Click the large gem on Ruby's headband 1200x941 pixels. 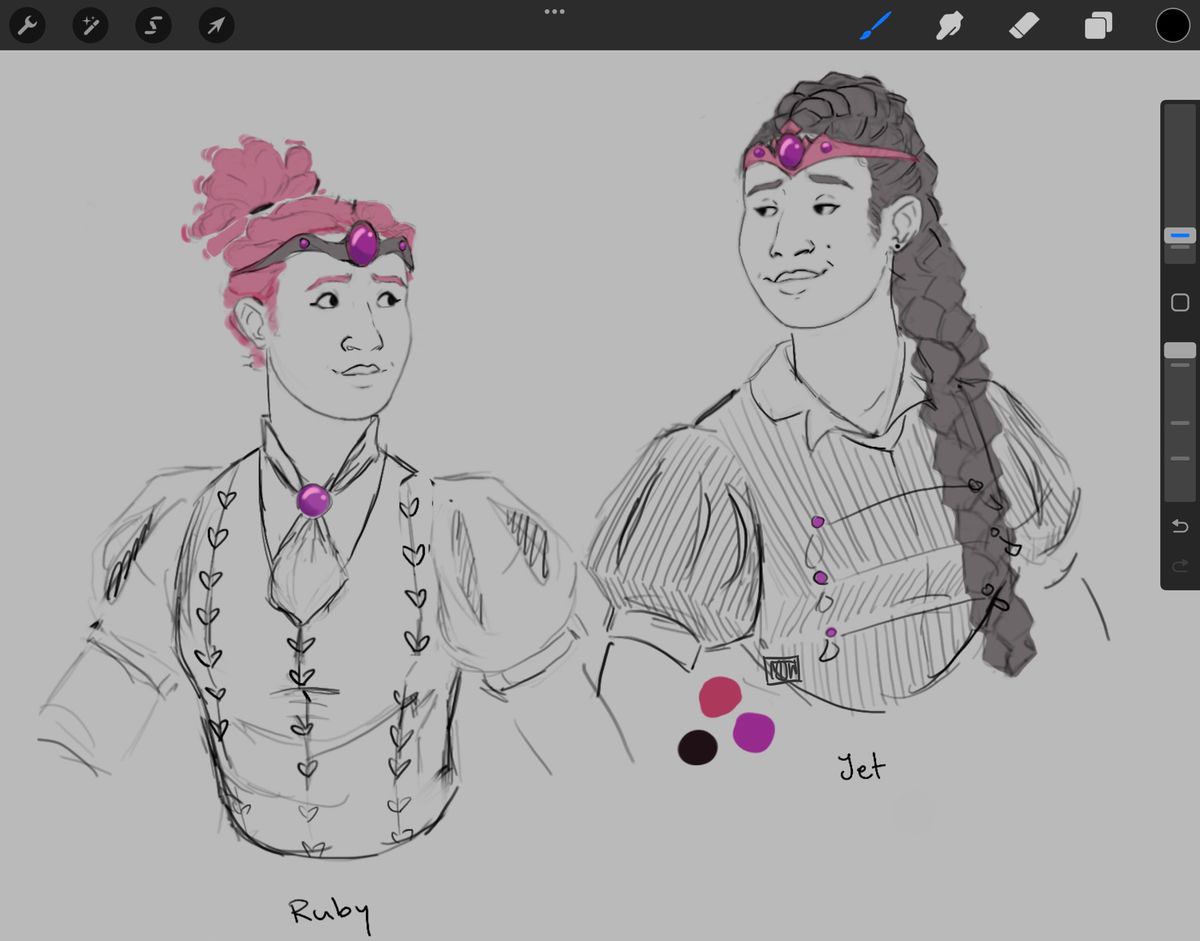362,243
